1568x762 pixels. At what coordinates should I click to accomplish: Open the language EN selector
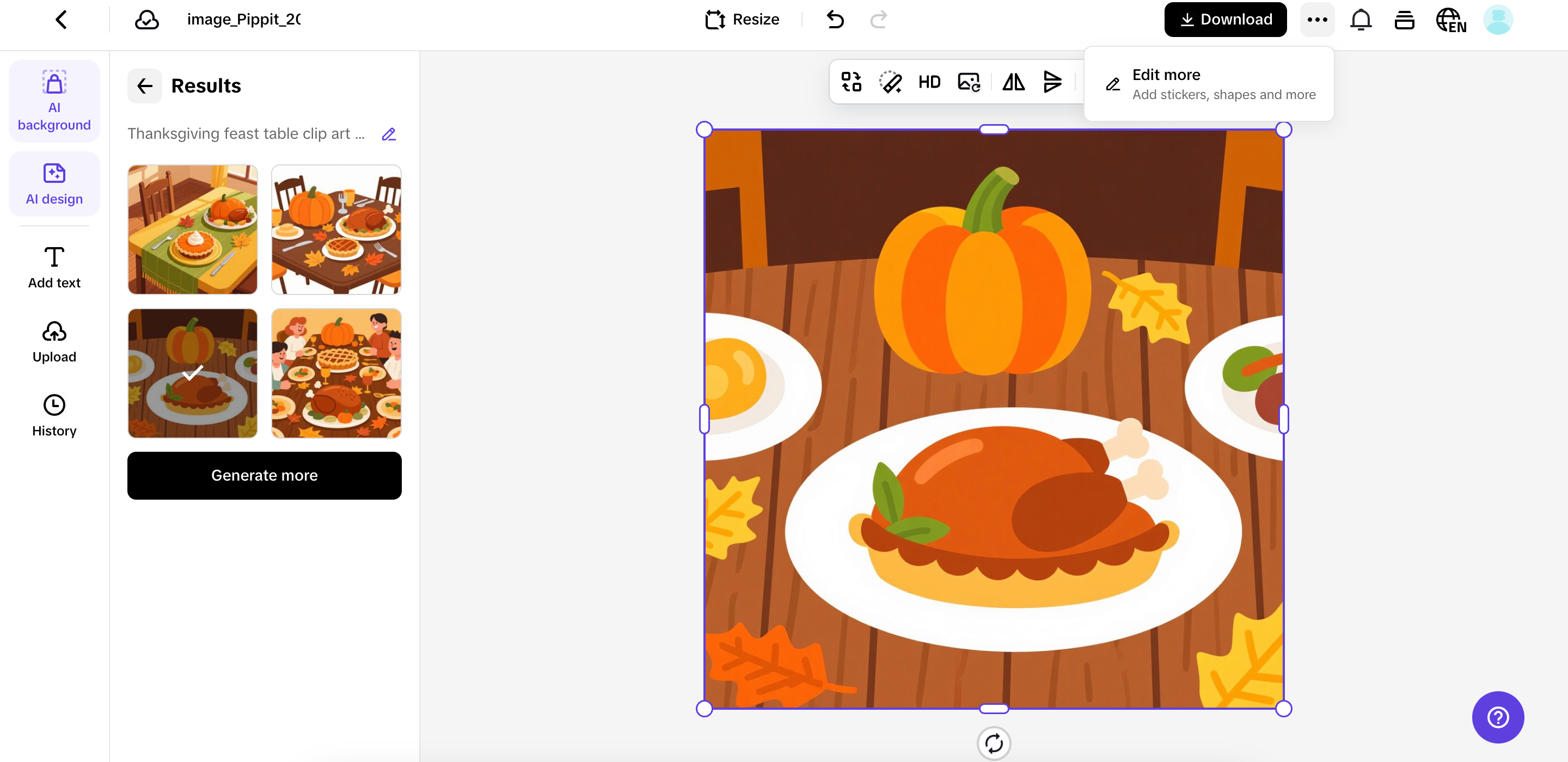(1450, 20)
